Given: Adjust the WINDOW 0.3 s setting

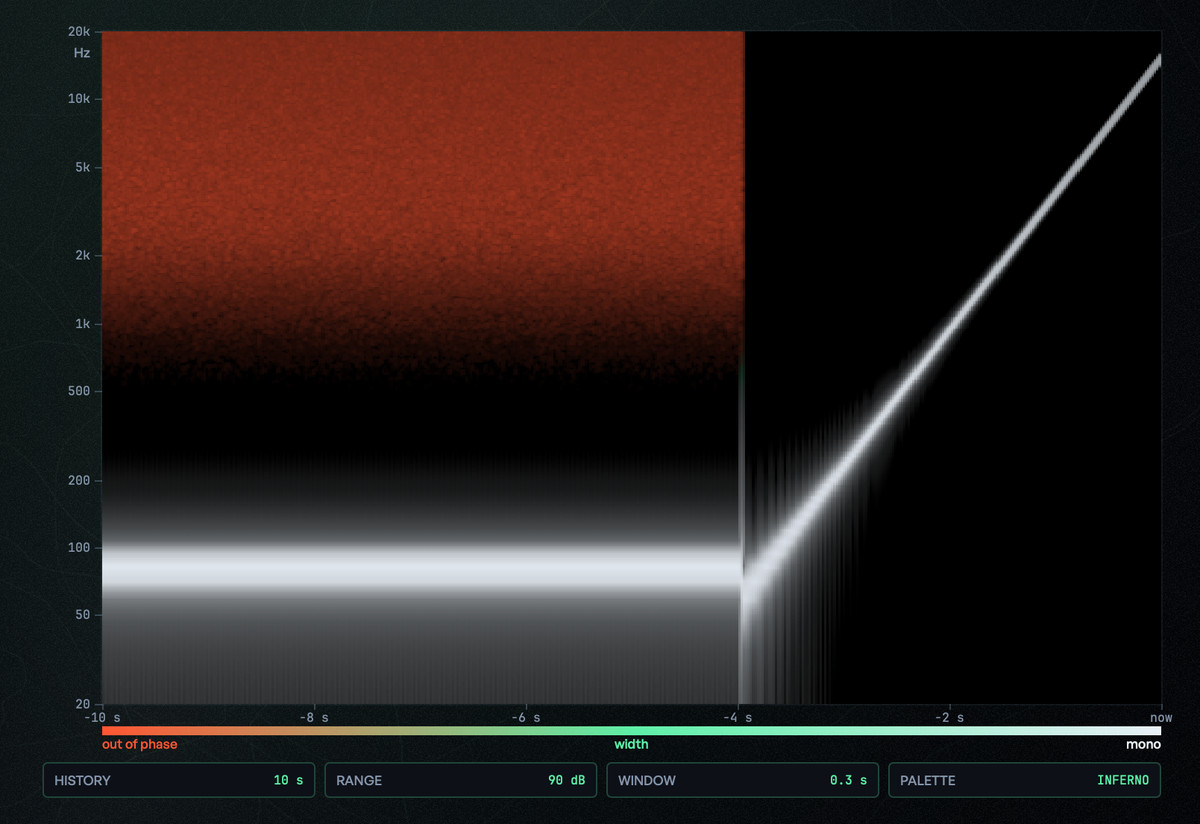Looking at the screenshot, I should [743, 780].
